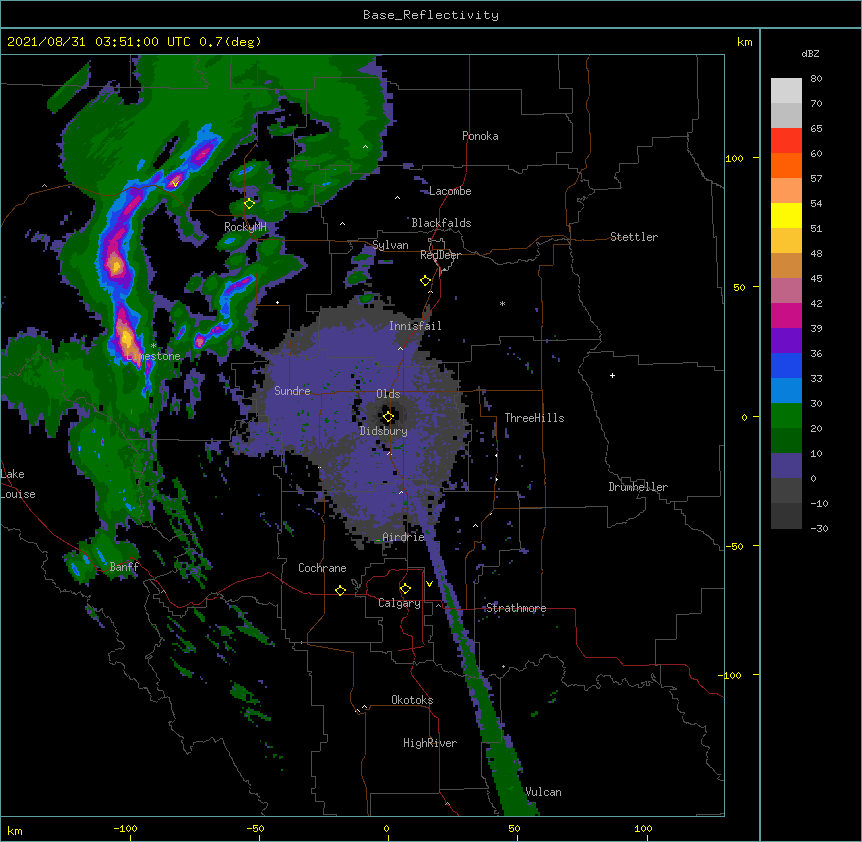862x842 pixels.
Task: Click the Didsbury town label
Action: point(384,431)
